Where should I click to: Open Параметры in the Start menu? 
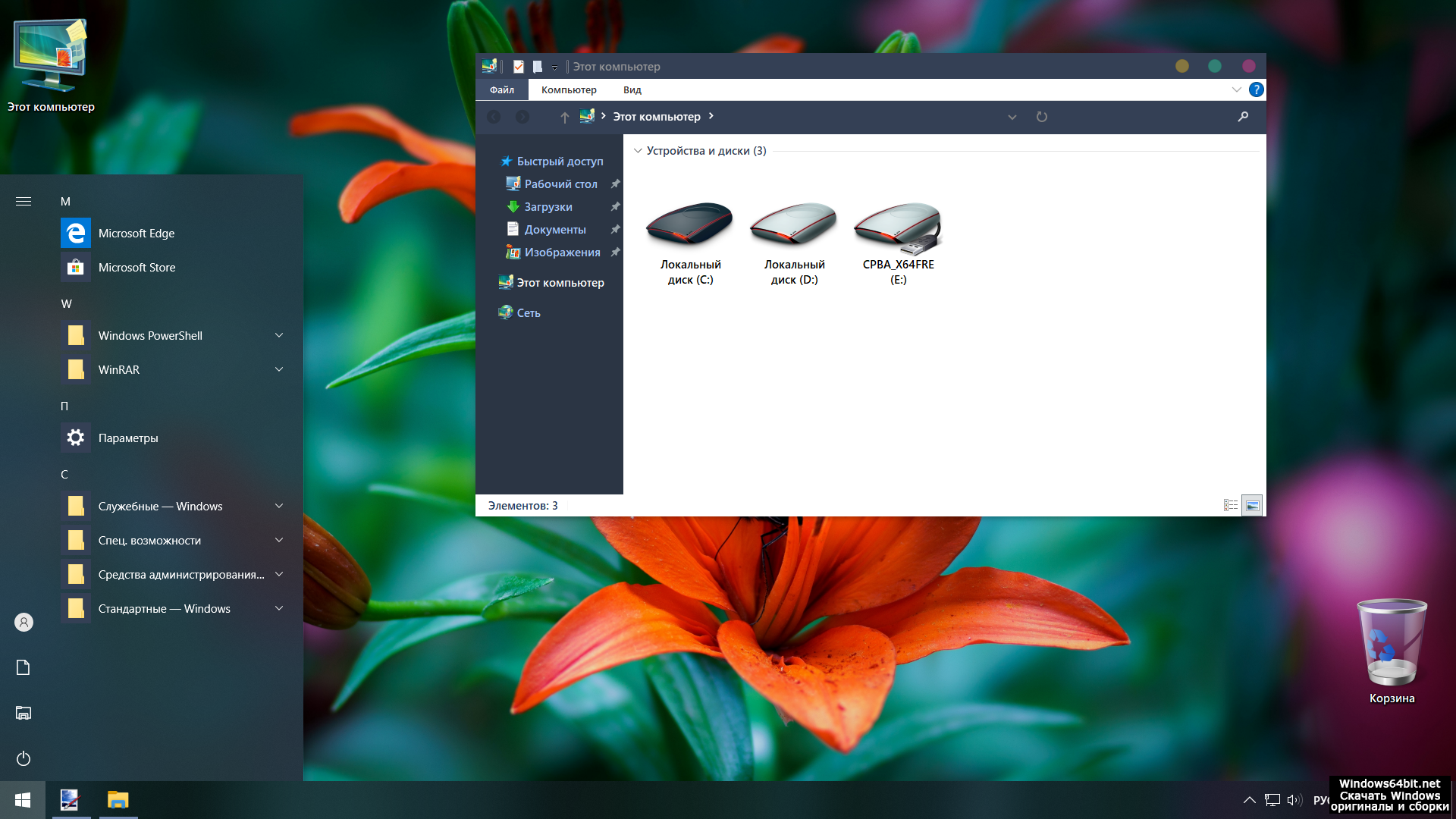128,438
